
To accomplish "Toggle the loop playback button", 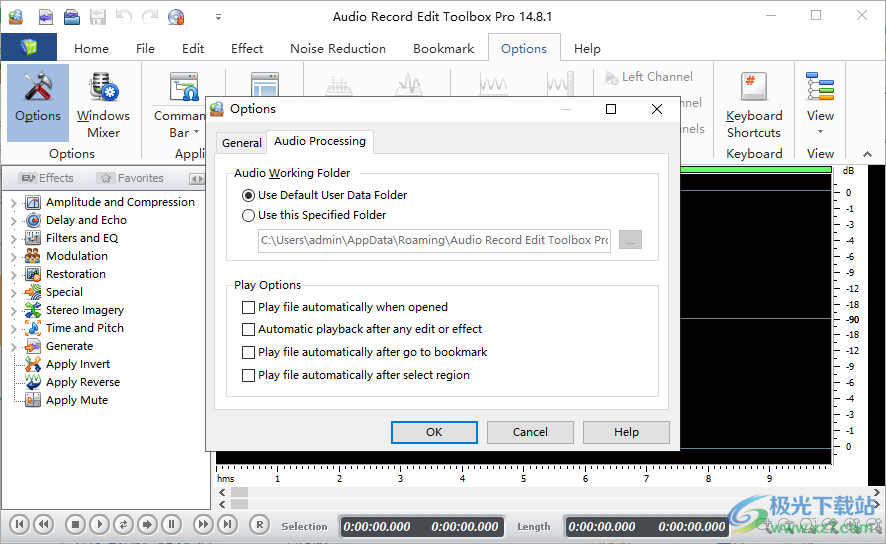I will click(123, 525).
